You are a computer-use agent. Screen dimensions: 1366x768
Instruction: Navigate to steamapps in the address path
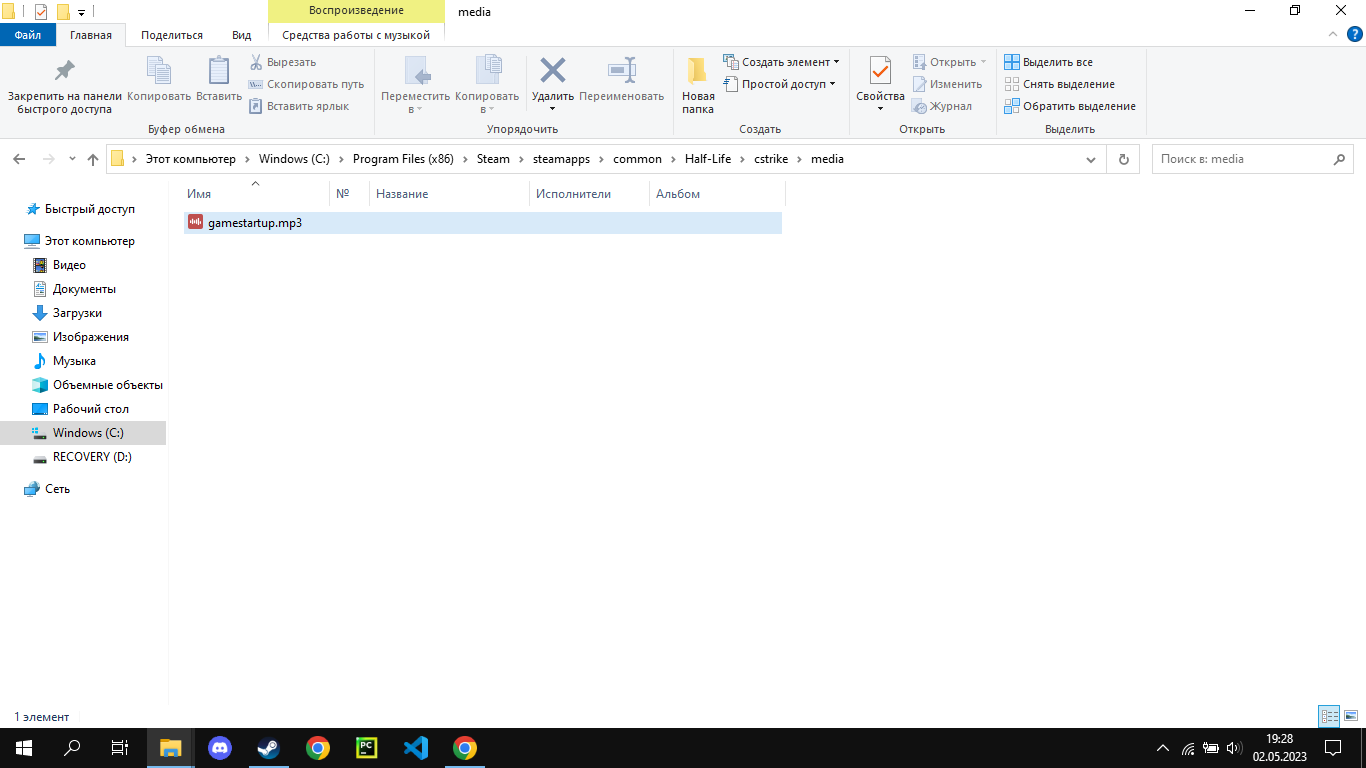(561, 159)
